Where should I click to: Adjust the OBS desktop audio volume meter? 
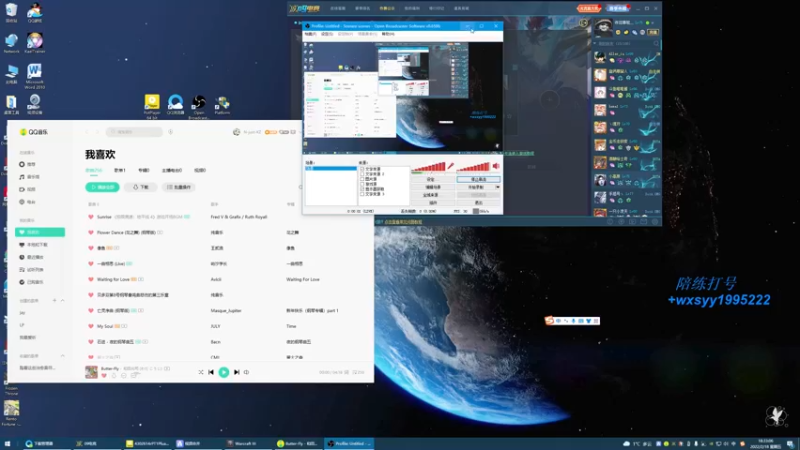click(x=473, y=167)
